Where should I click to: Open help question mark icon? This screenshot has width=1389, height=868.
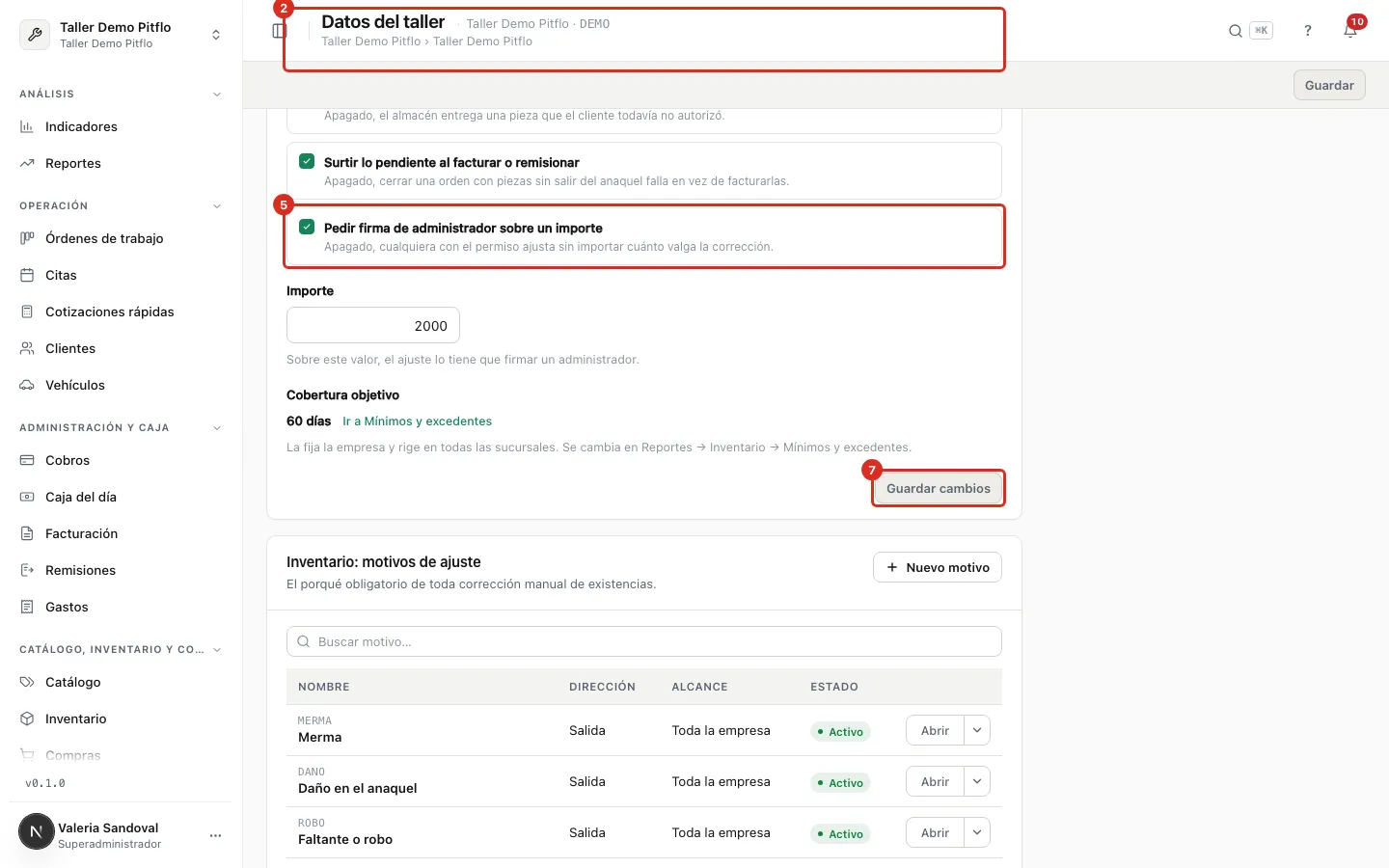coord(1308,31)
